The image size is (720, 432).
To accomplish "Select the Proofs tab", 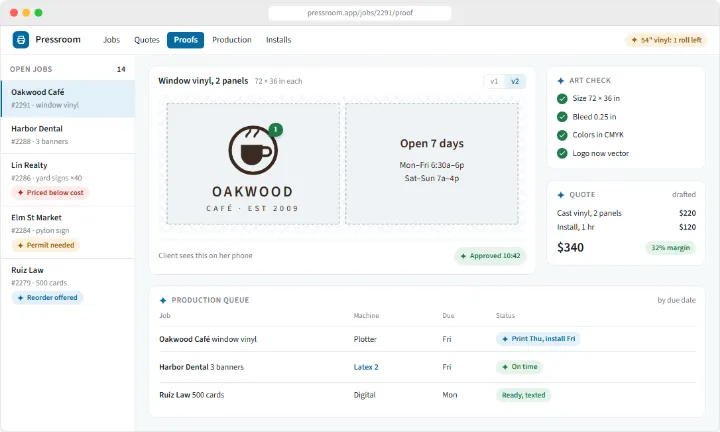I will [186, 40].
